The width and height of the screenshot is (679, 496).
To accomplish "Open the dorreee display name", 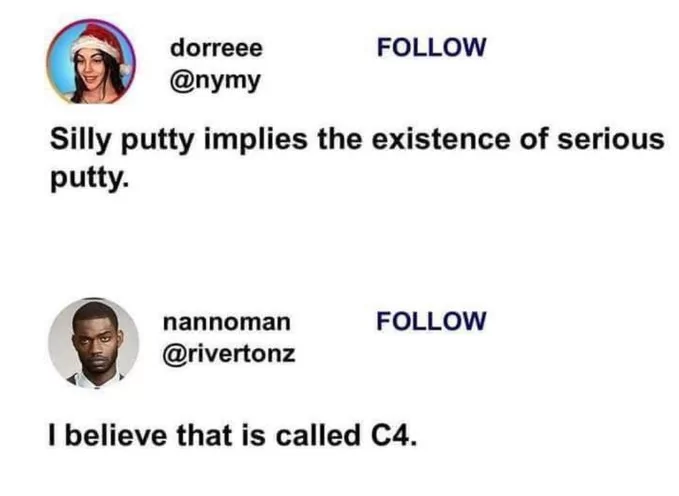I will tap(215, 47).
